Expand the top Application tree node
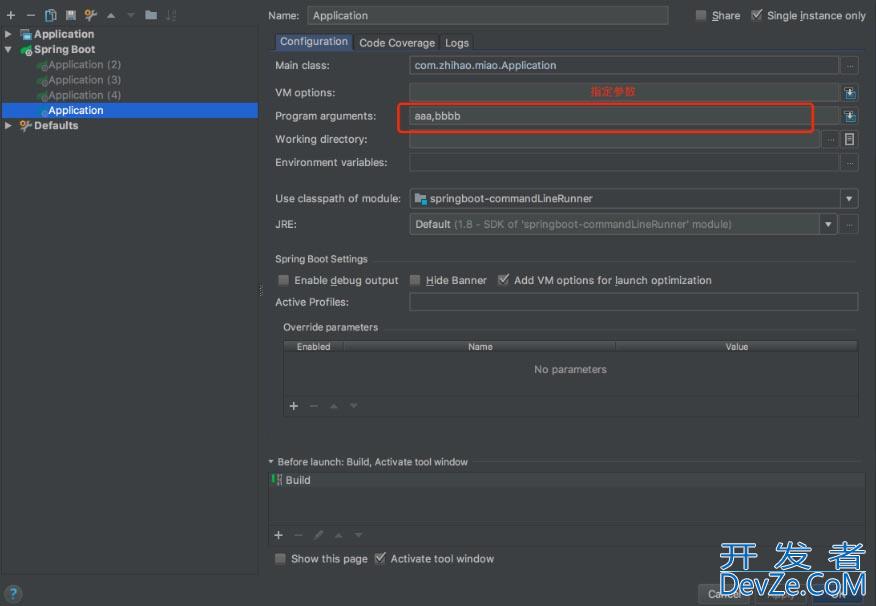The height and width of the screenshot is (606, 876). tap(8, 34)
